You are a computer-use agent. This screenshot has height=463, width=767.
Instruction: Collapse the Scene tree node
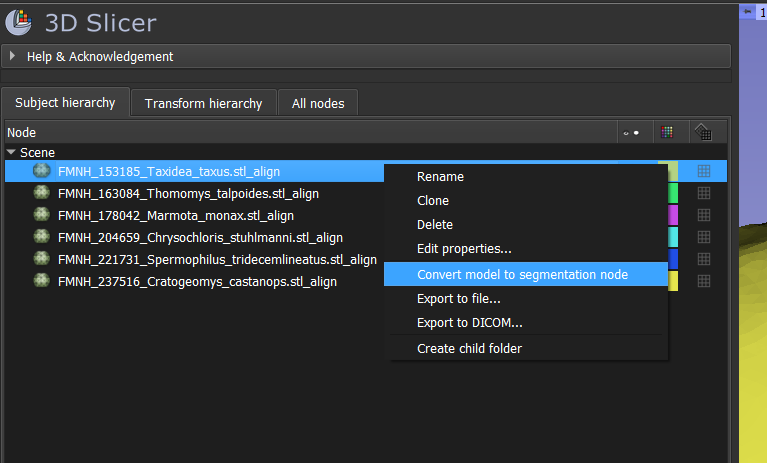[11, 153]
